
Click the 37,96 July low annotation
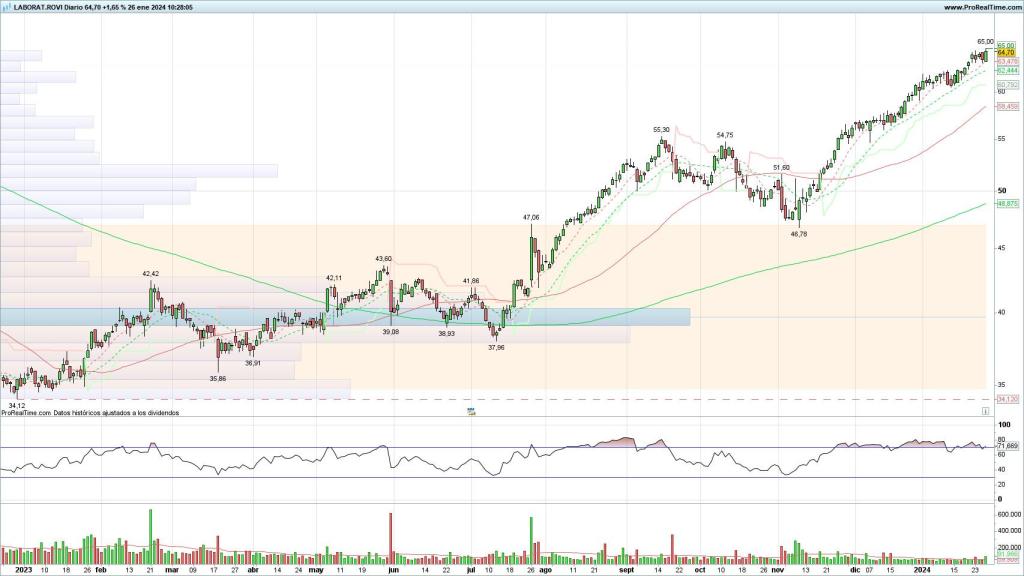point(496,347)
